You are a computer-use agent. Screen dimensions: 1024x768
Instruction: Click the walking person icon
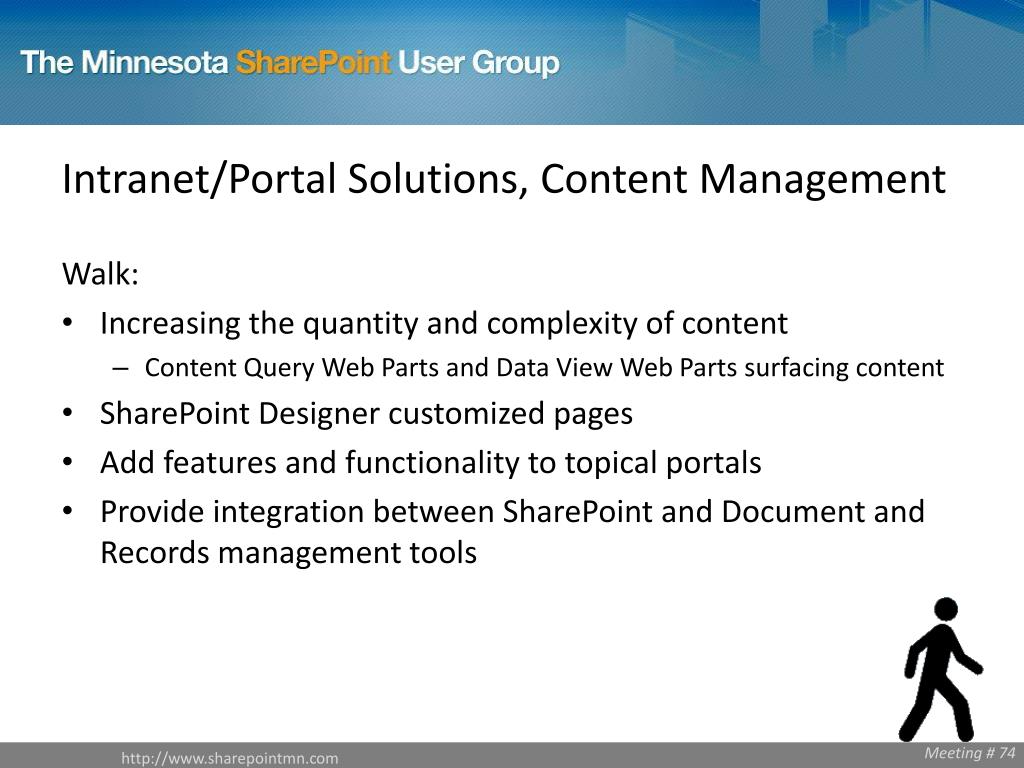(941, 669)
